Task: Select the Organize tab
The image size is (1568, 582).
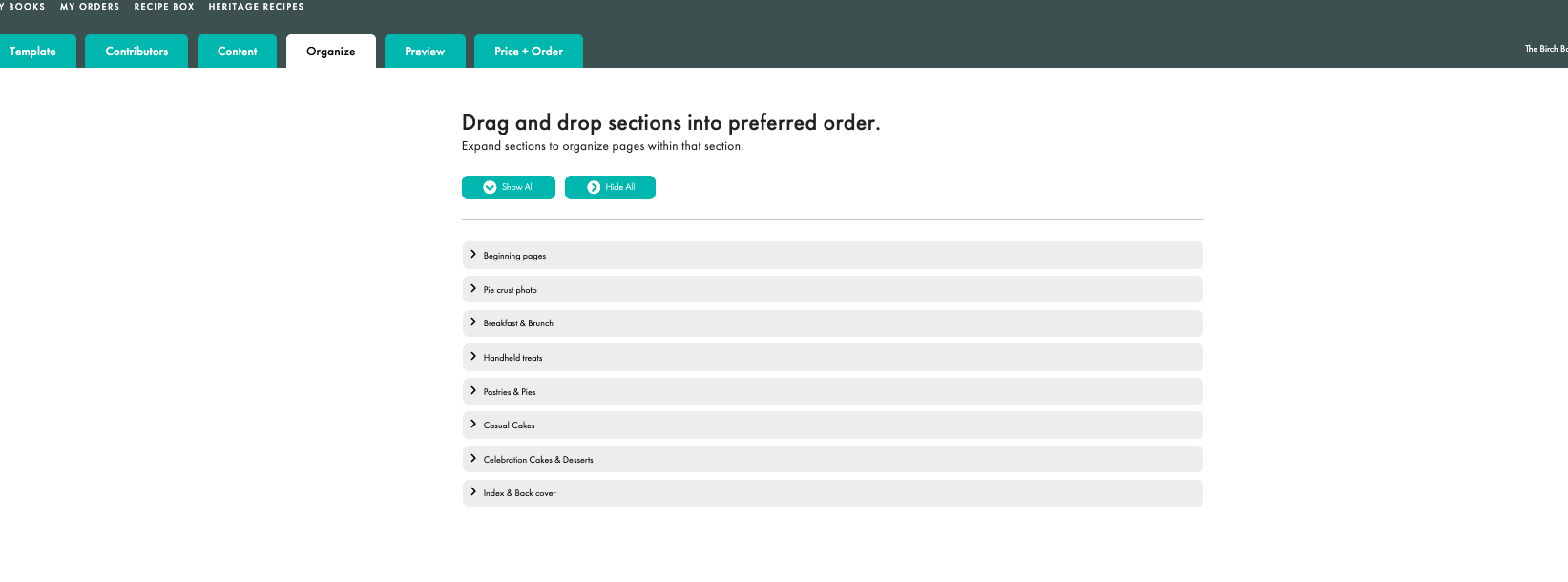Action: [x=331, y=52]
